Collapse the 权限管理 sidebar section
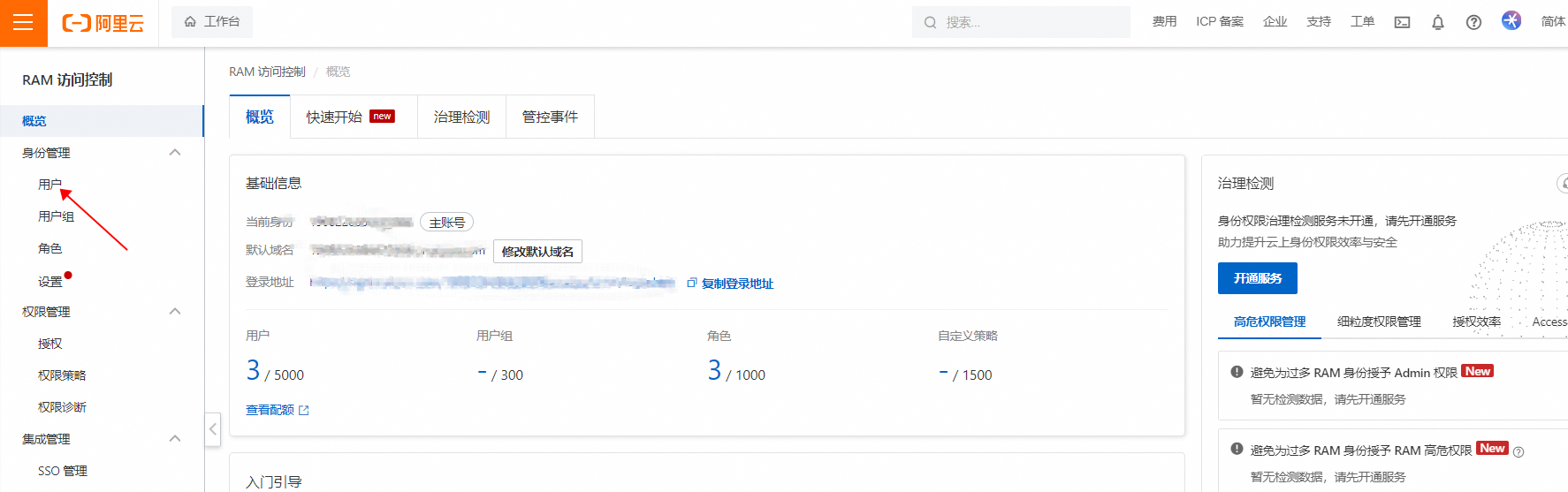This screenshot has width=1568, height=492. click(x=175, y=312)
